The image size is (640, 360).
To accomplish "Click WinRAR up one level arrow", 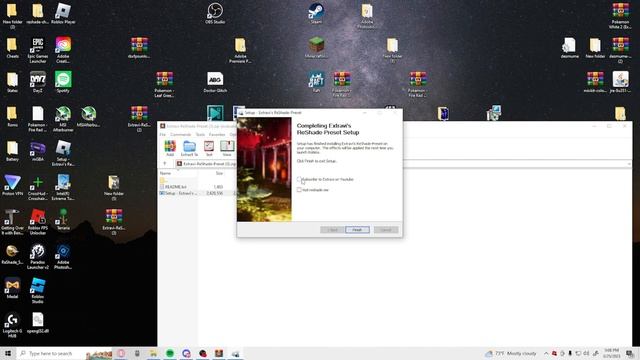I will click(165, 164).
